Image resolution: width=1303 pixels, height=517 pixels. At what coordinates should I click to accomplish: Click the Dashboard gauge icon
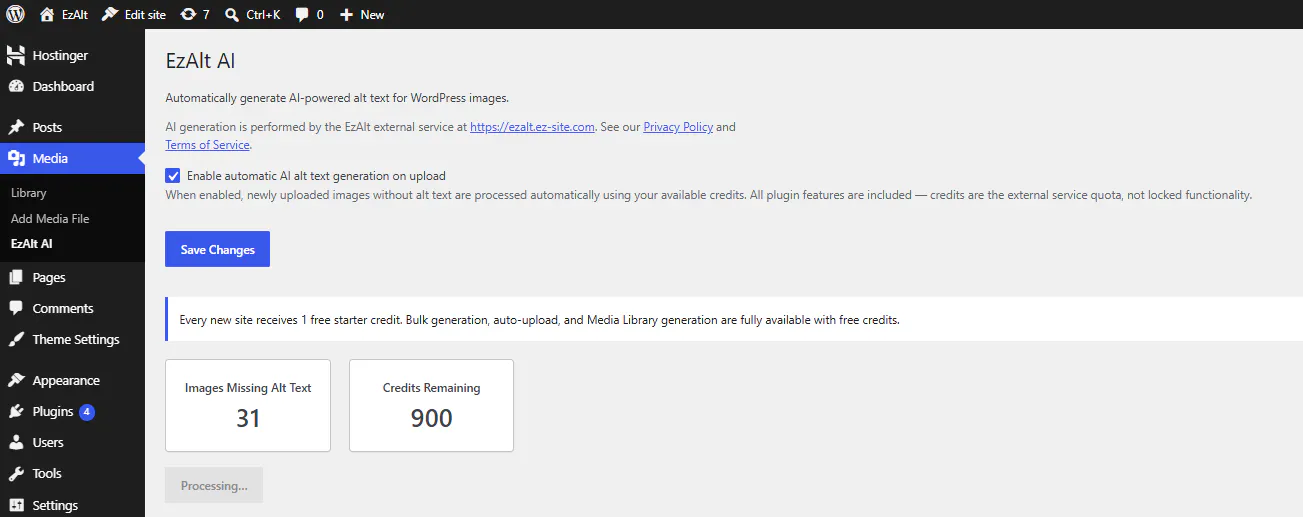(x=16, y=86)
